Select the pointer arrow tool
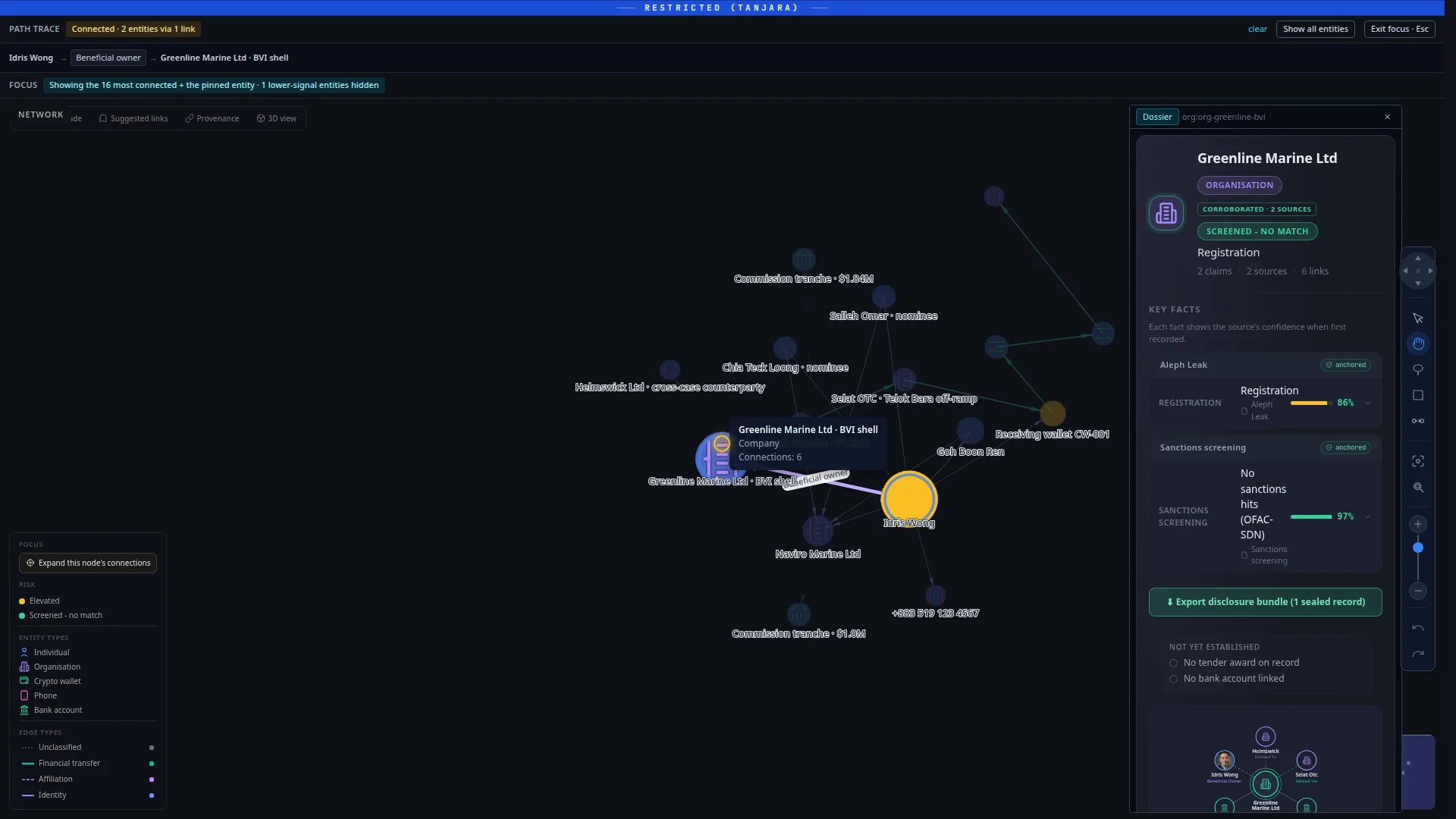 [1417, 318]
